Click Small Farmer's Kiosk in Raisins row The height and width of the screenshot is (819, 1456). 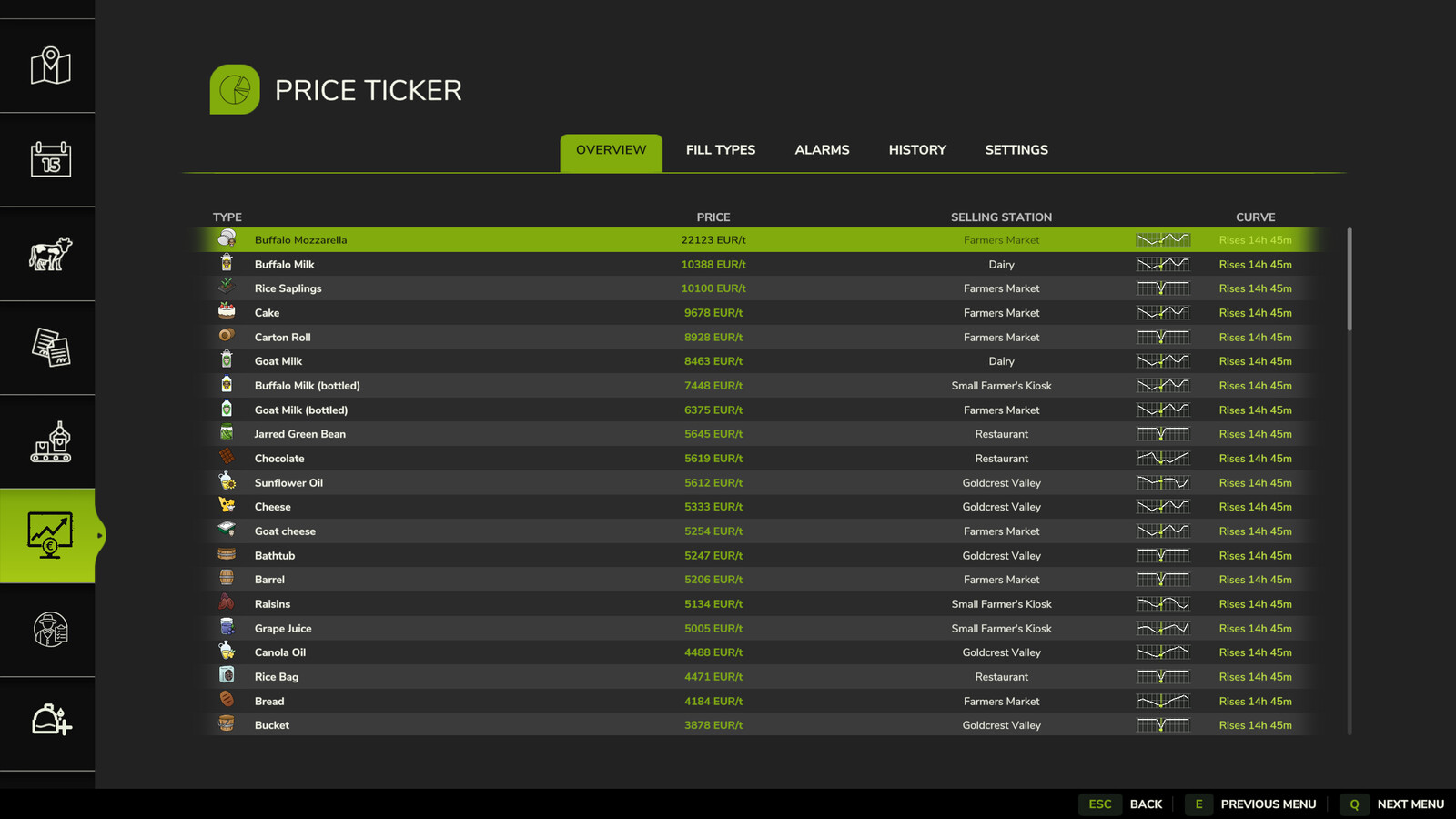[x=1001, y=604]
